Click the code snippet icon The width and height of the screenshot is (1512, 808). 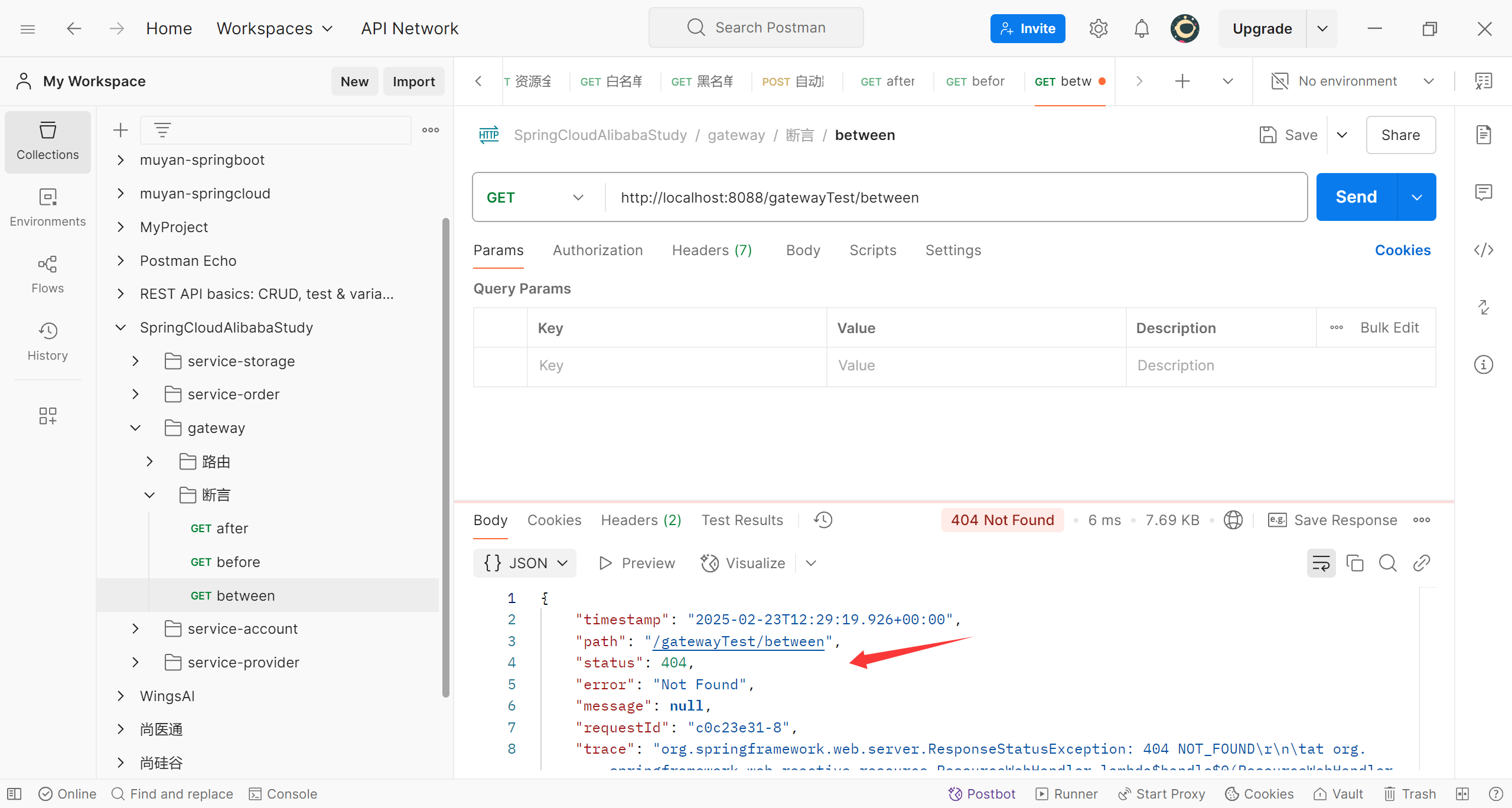pos(1483,250)
